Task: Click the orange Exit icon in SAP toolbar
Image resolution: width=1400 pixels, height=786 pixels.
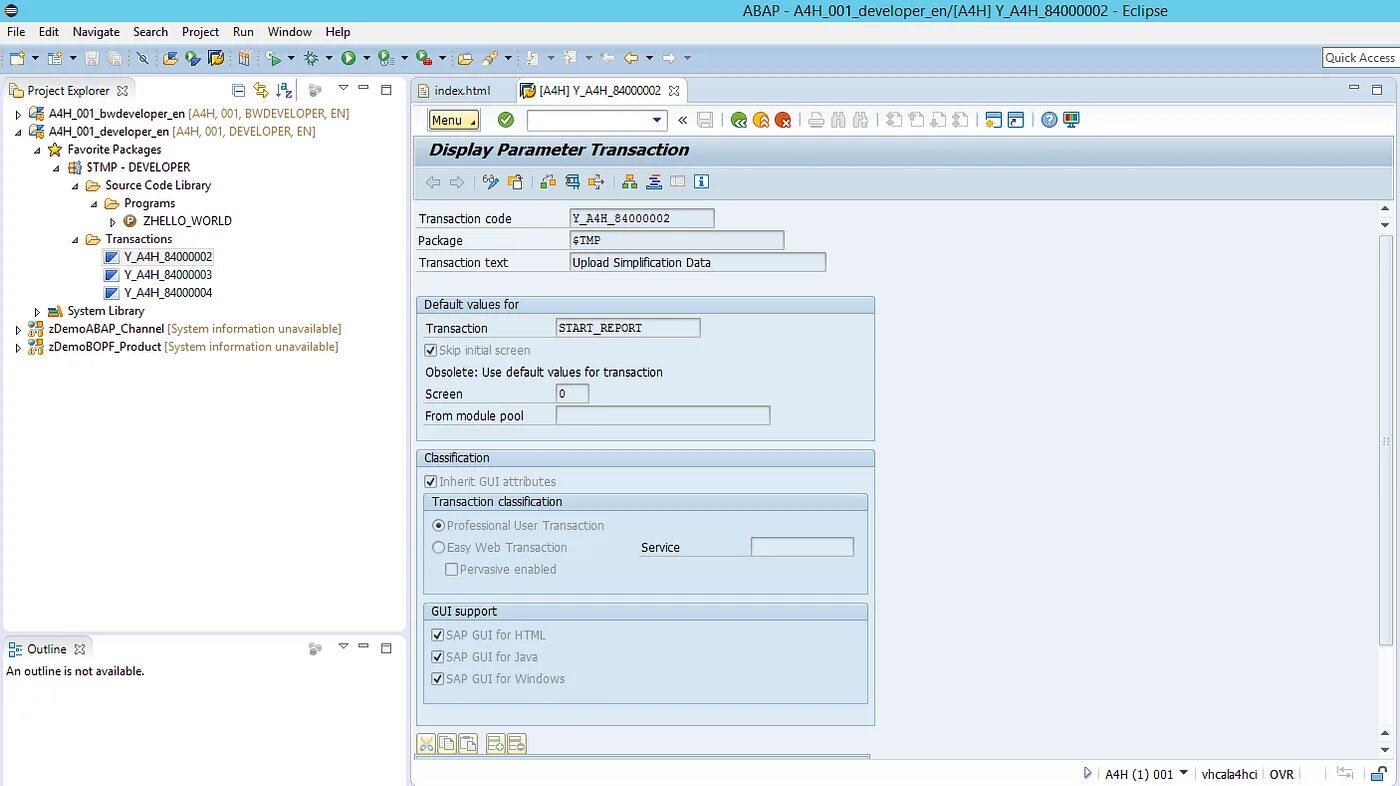Action: [x=760, y=120]
